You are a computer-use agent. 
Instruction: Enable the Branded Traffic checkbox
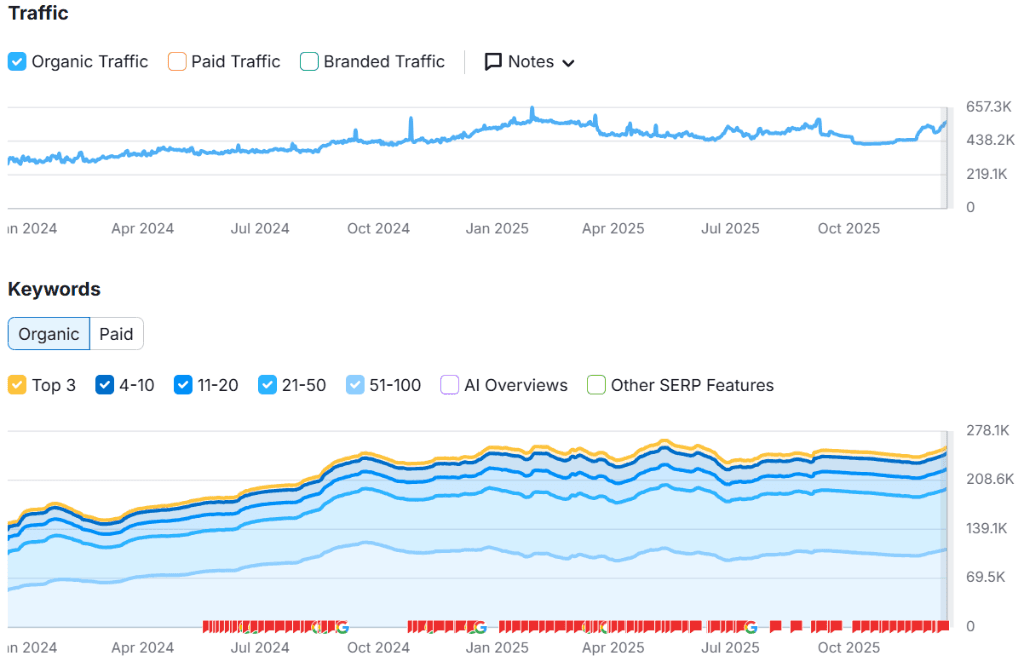[309, 61]
